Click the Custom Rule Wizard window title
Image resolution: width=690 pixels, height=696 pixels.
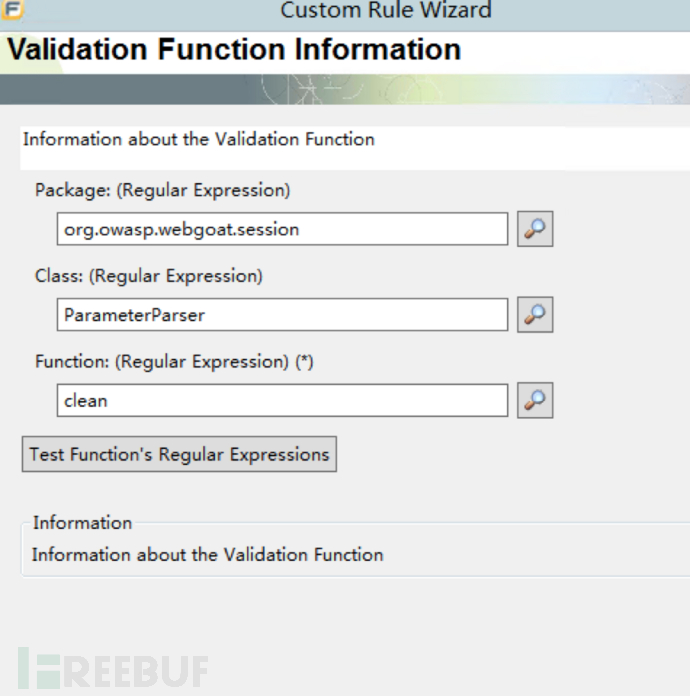click(x=385, y=11)
